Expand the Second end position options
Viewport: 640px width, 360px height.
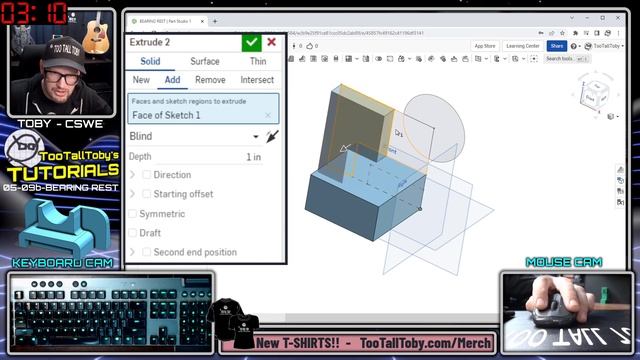(x=133, y=252)
